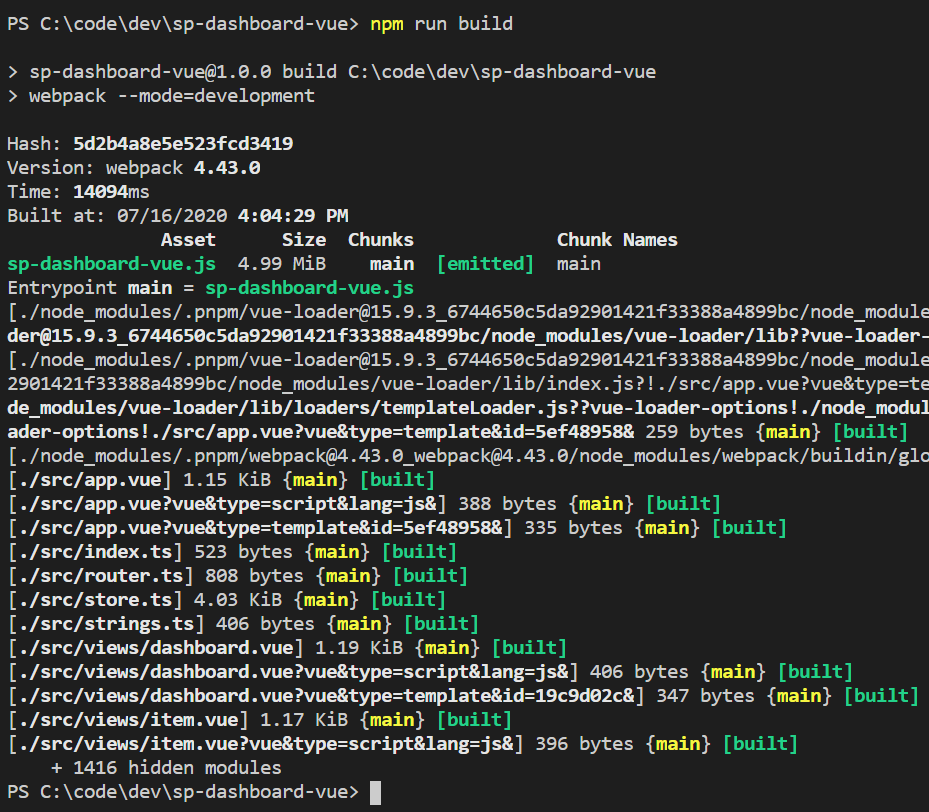The width and height of the screenshot is (929, 812).
Task: Click the webpack version 4.43.0 text
Action: (227, 168)
